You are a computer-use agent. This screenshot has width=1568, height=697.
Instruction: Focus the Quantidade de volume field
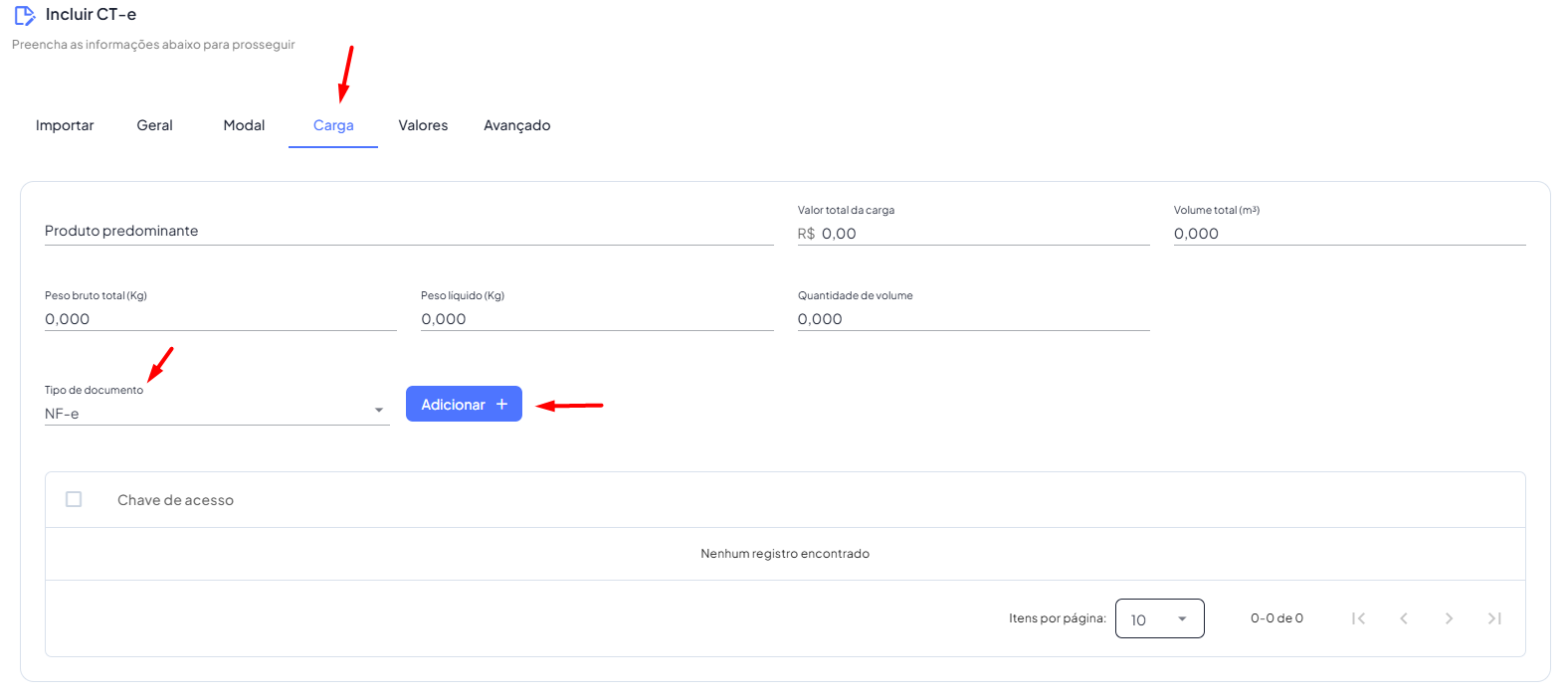972,319
